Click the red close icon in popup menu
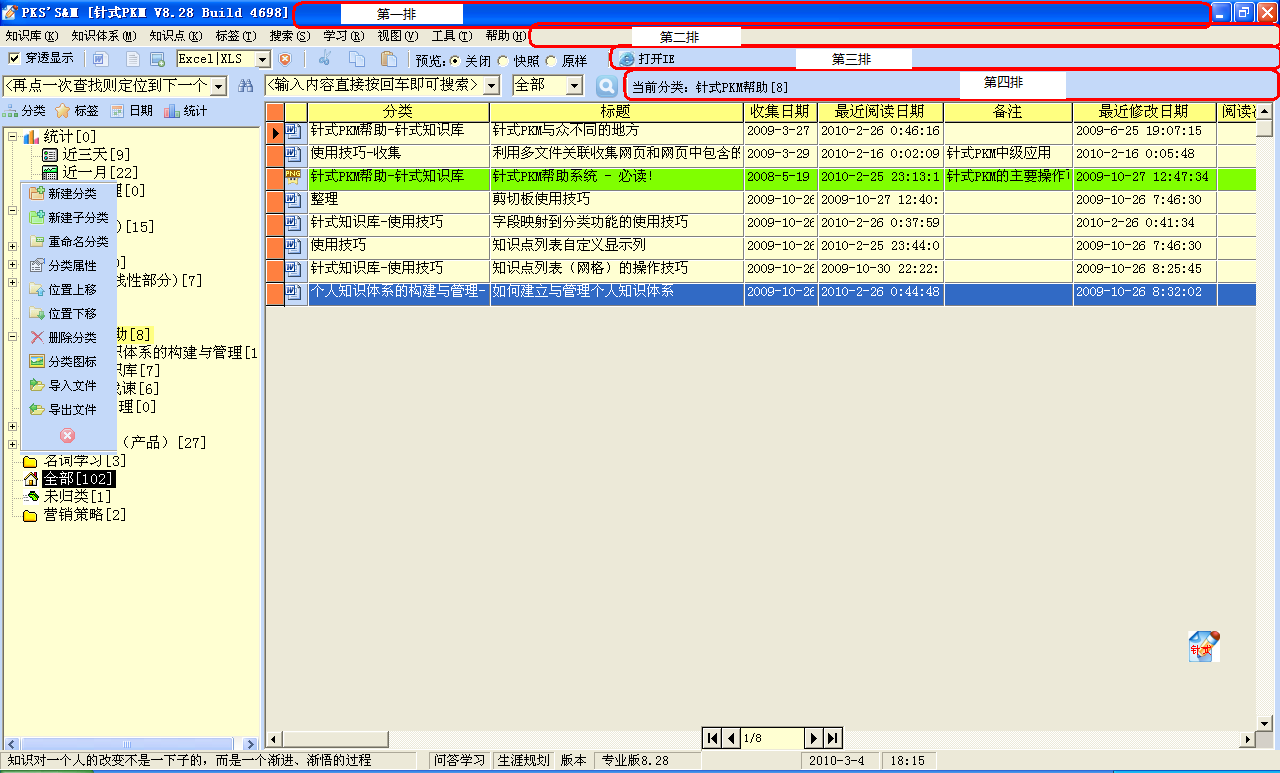 click(68, 435)
